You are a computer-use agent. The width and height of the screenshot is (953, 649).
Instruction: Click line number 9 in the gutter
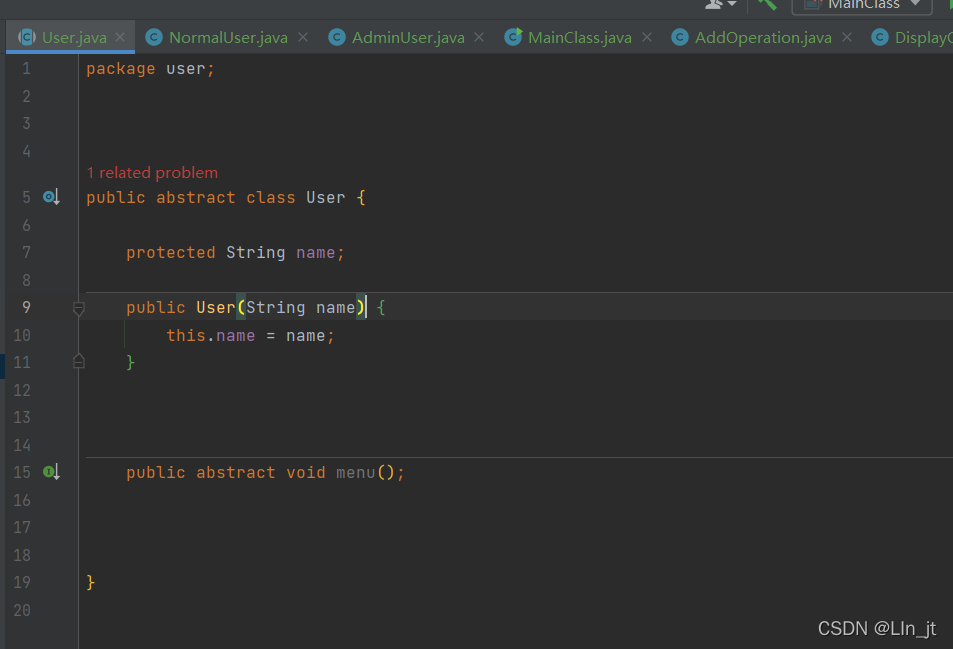click(26, 307)
